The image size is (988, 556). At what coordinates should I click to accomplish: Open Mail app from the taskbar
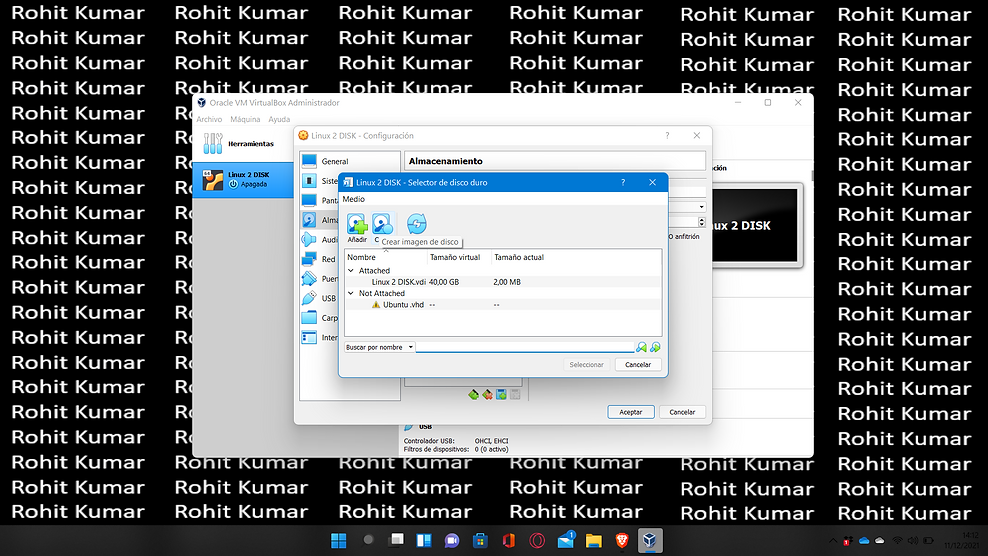(x=566, y=540)
